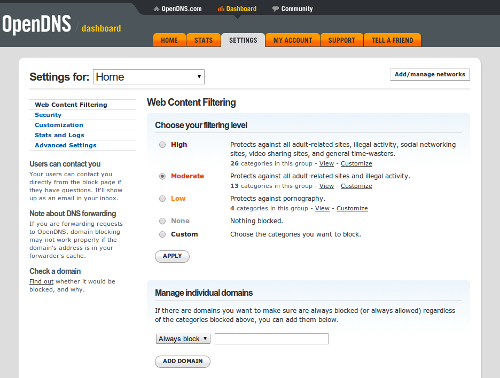Viewport: 500px width, 378px height.
Task: Click the Users can contact you heading
Action: [x=65, y=164]
